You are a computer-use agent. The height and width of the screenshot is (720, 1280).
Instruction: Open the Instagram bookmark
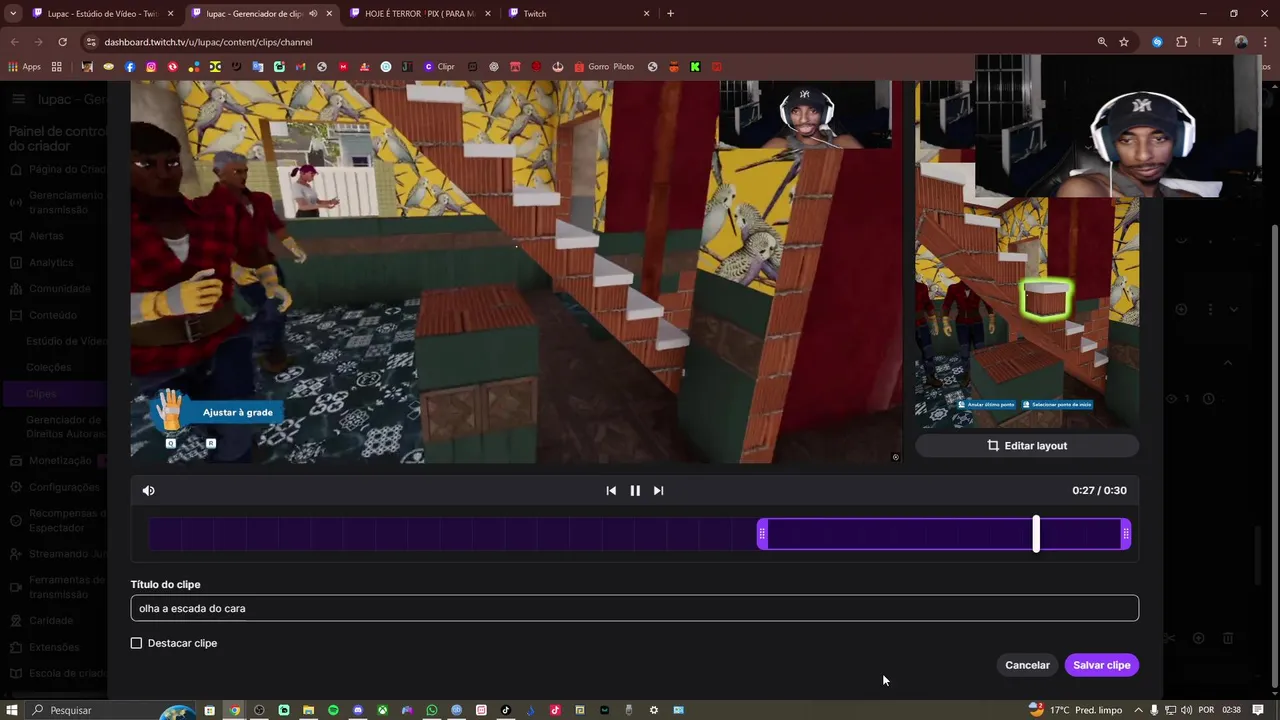(x=151, y=67)
